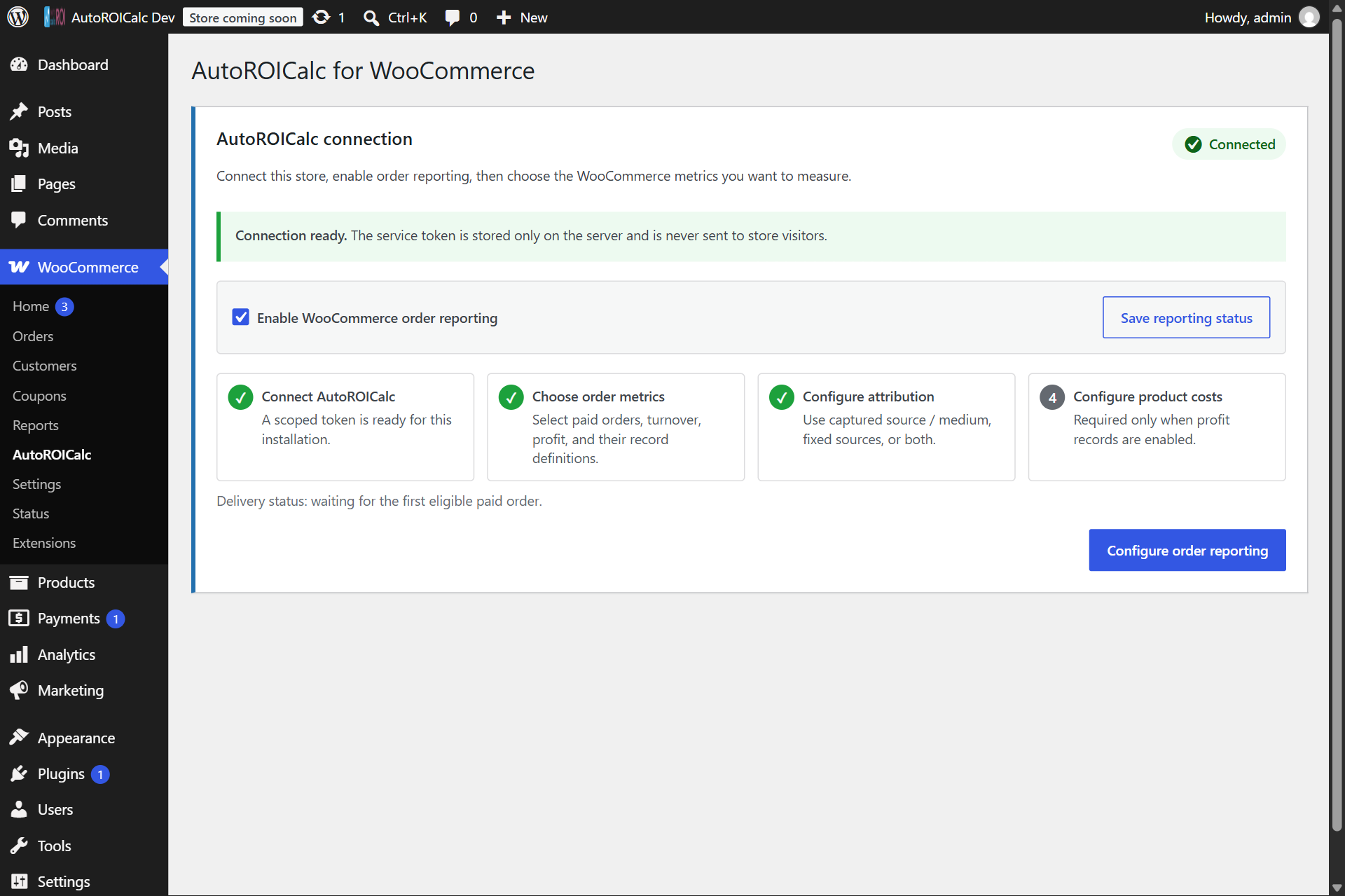Click the AutoROICalc Dev site icon
This screenshot has height=896, width=1345.
click(x=55, y=17)
